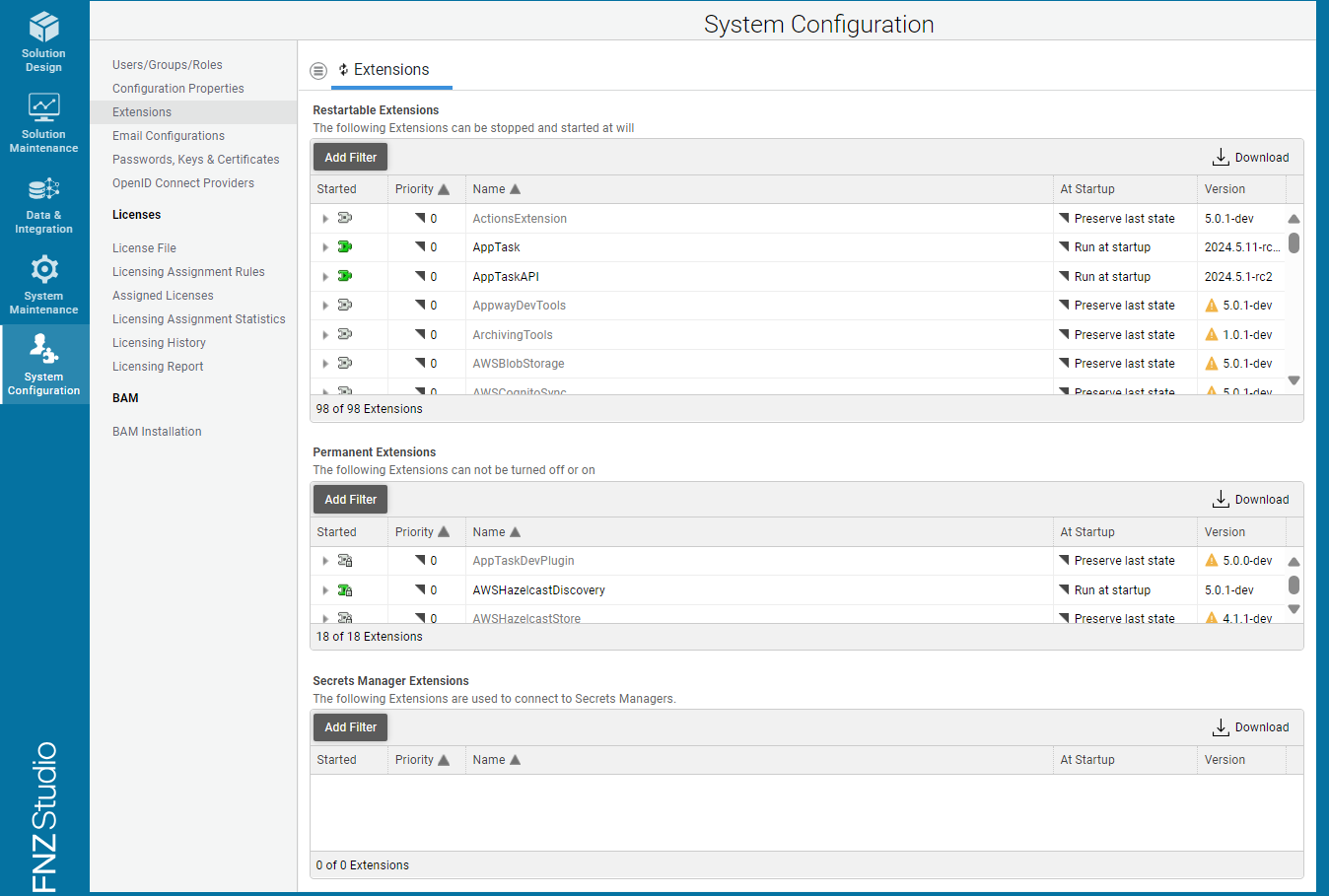
Task: Toggle the navigation menu icon beside Extensions
Action: (318, 70)
